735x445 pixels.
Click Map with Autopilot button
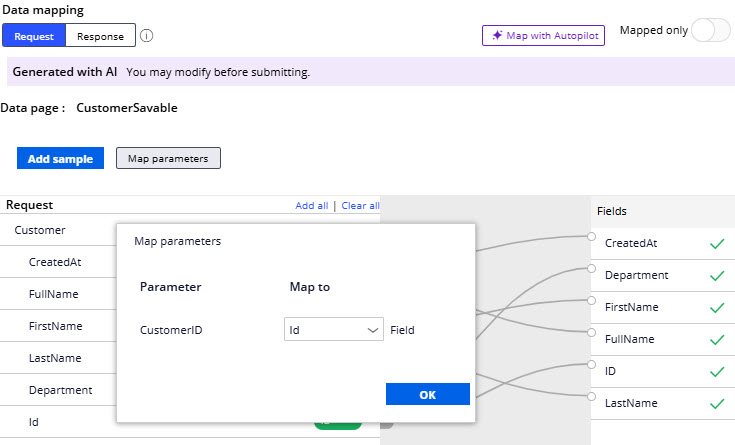(x=543, y=36)
